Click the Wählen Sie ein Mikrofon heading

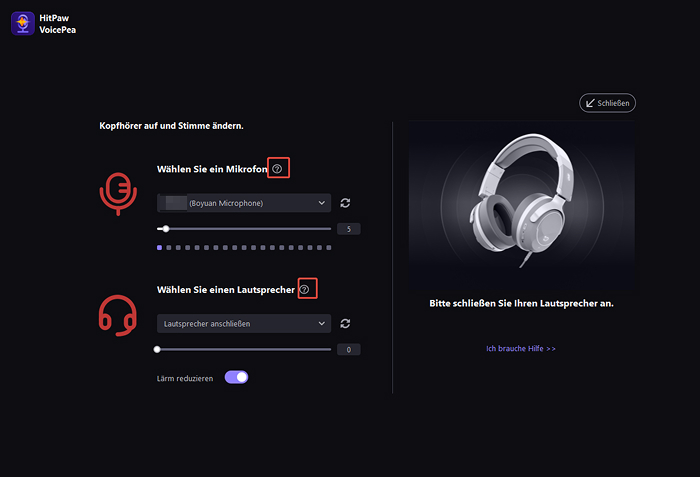[212, 169]
